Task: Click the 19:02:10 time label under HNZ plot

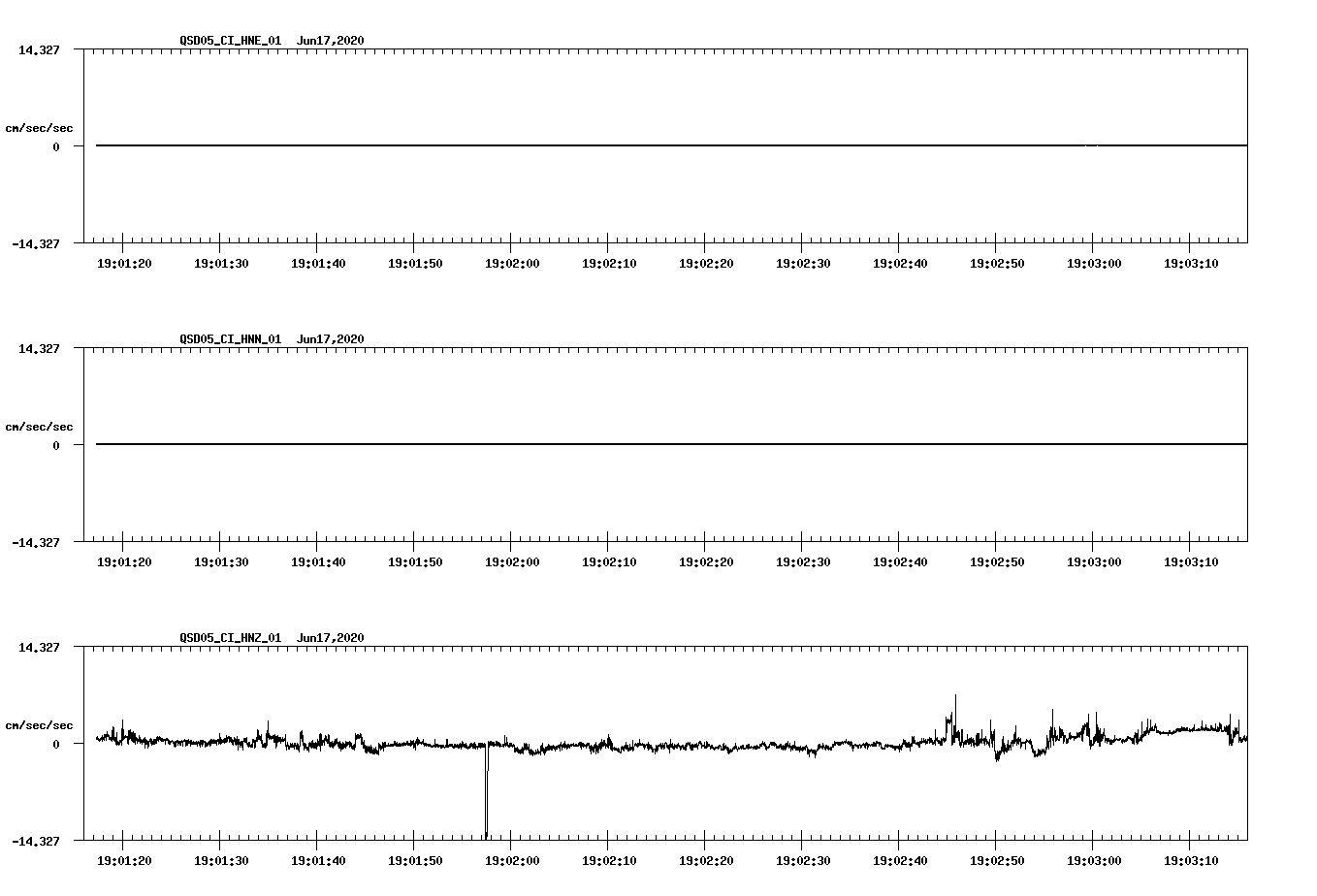Action: coord(609,861)
